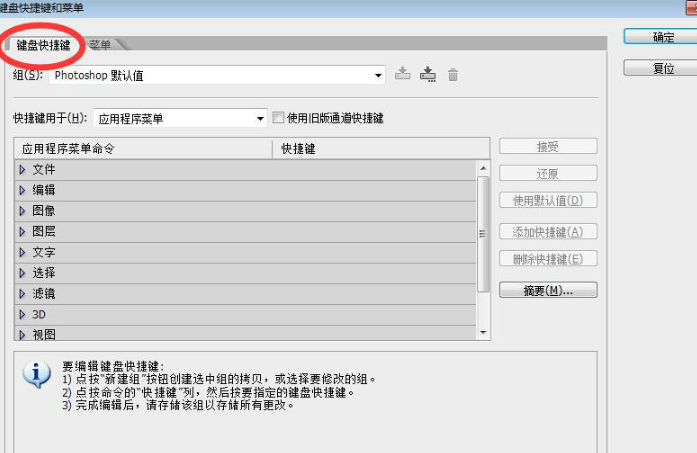697x453 pixels.
Task: Expand the 滤镜 menu commands
Action: [22, 293]
